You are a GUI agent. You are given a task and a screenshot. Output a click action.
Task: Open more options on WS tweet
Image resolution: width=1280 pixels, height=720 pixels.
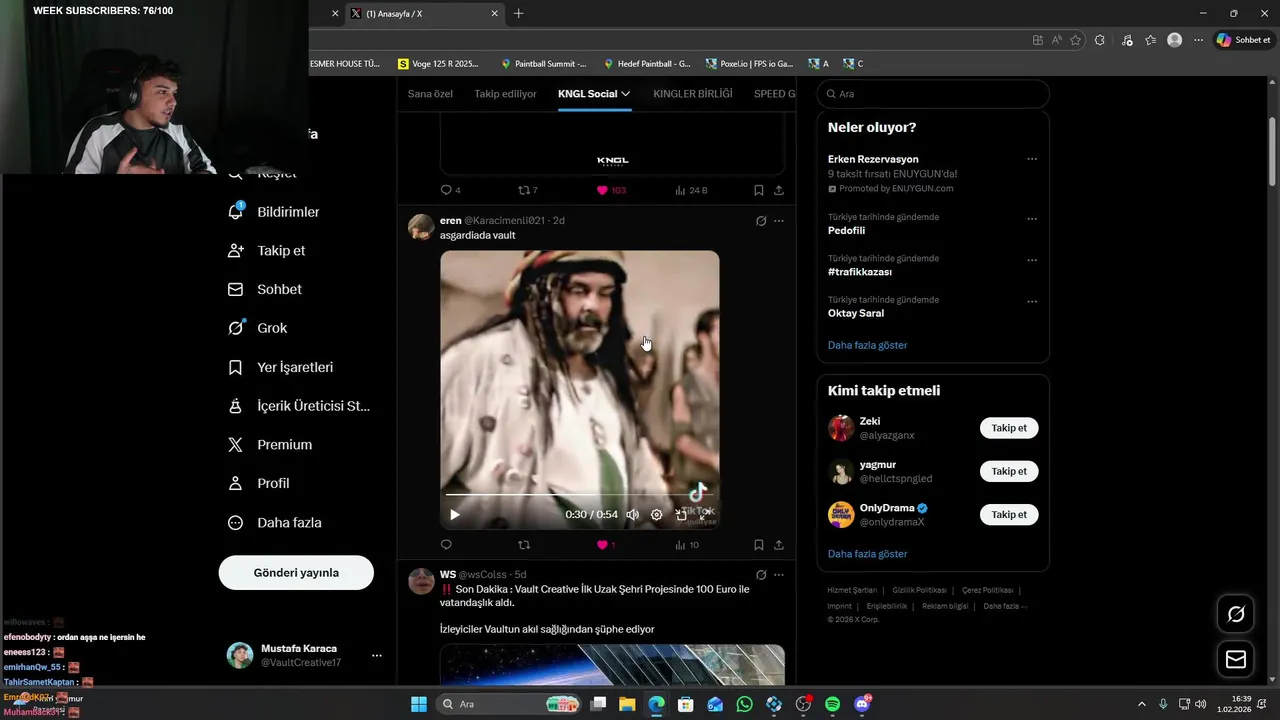click(779, 575)
